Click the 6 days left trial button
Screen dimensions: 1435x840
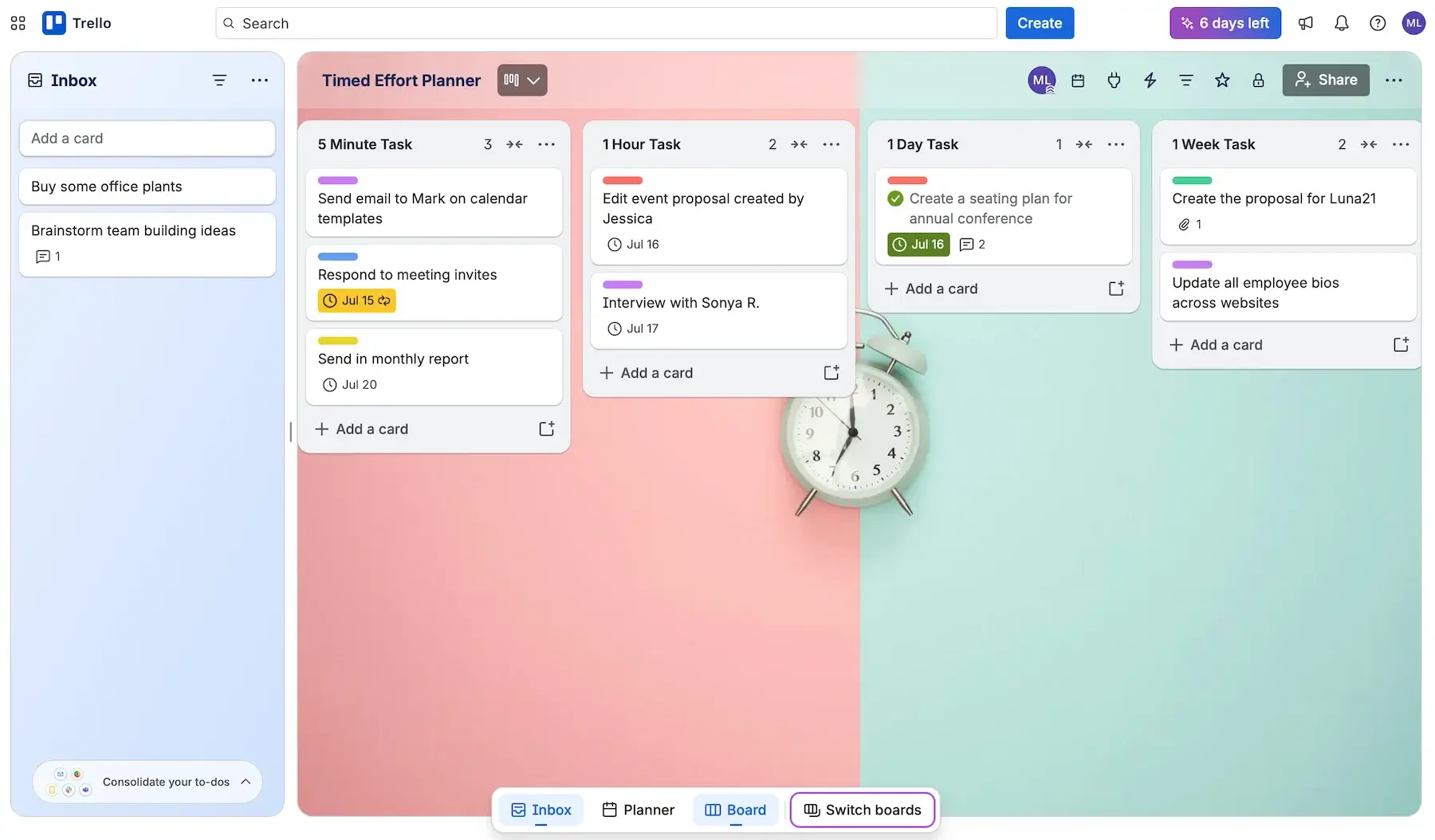pos(1225,23)
